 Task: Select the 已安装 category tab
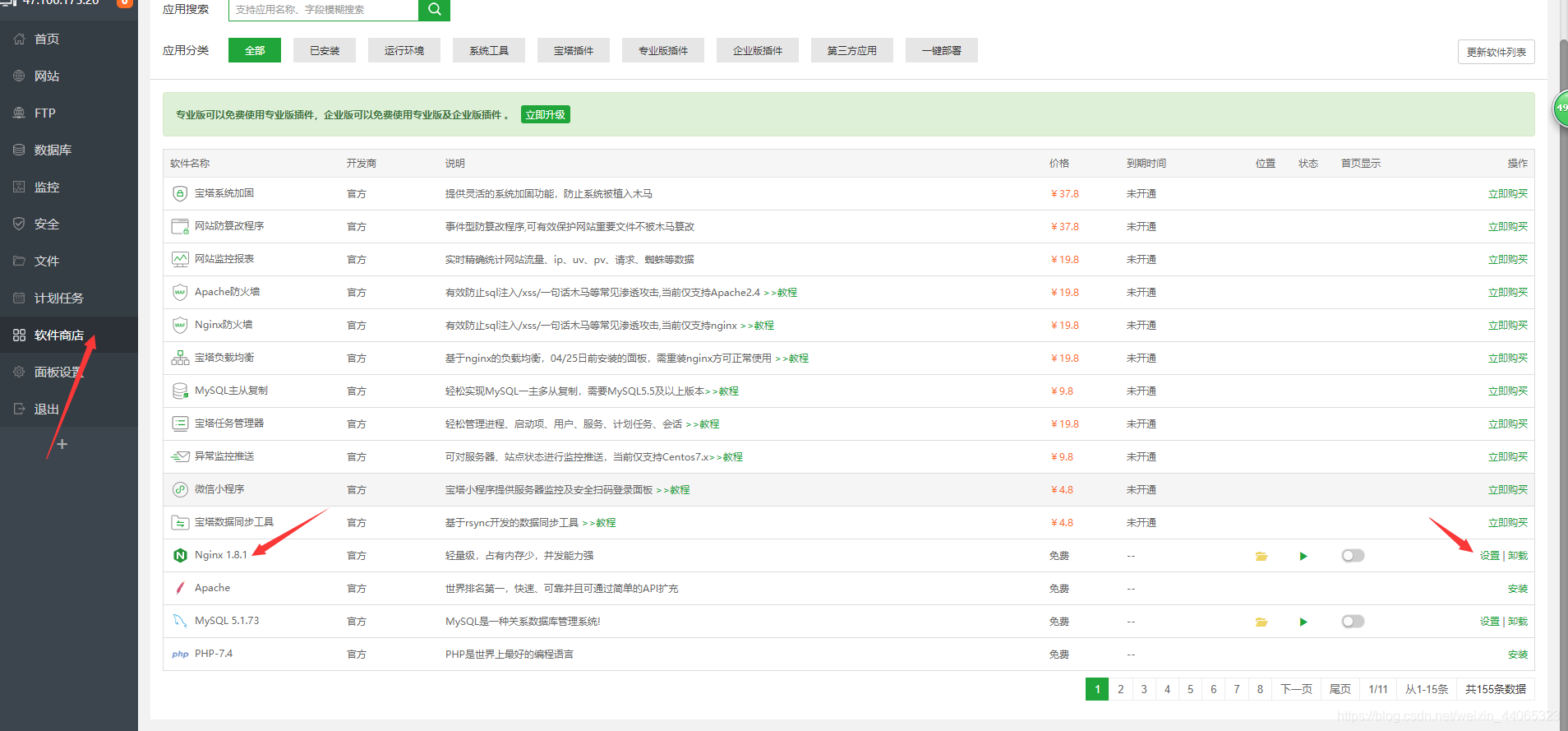325,50
